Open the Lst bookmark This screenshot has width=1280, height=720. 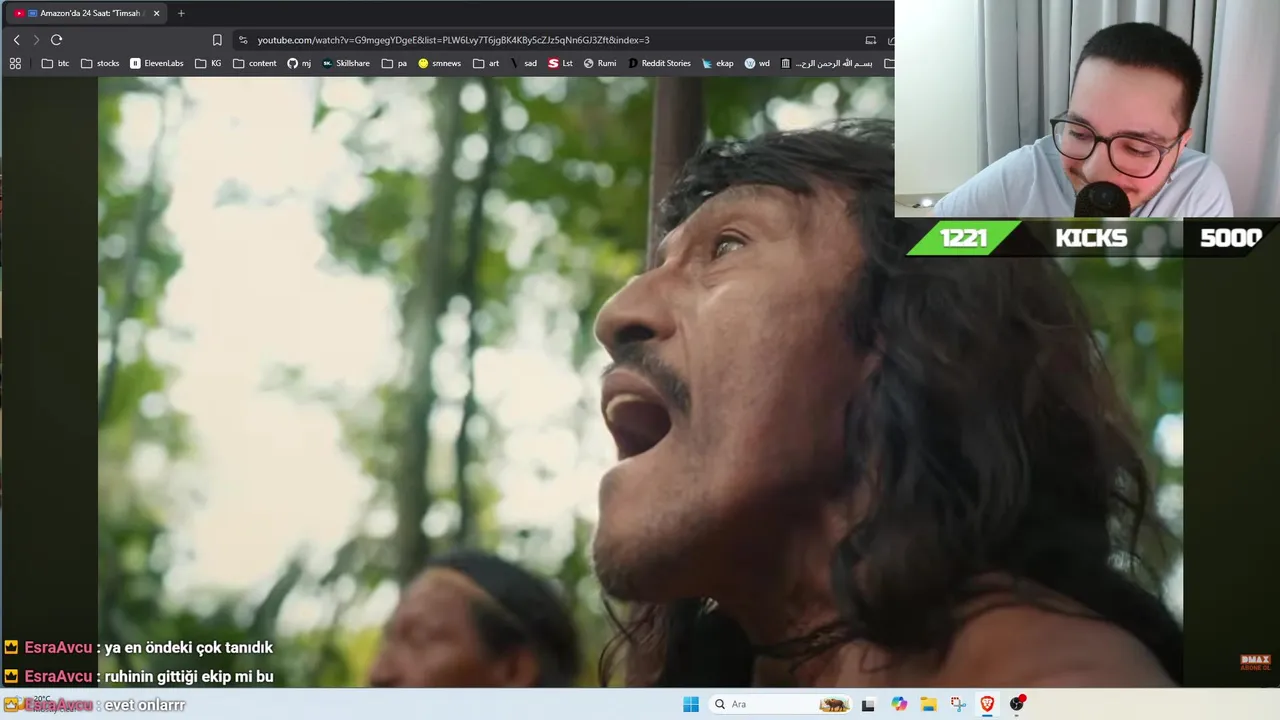coord(561,63)
